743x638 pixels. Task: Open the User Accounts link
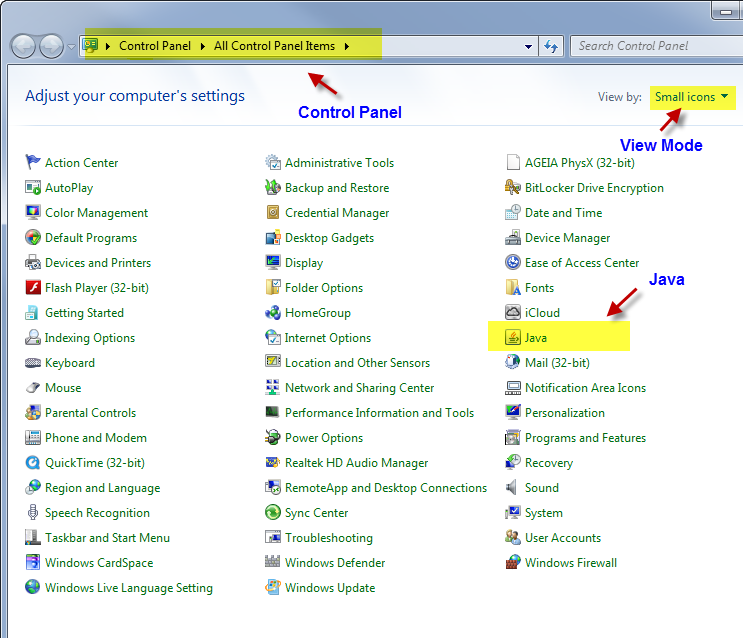(563, 538)
